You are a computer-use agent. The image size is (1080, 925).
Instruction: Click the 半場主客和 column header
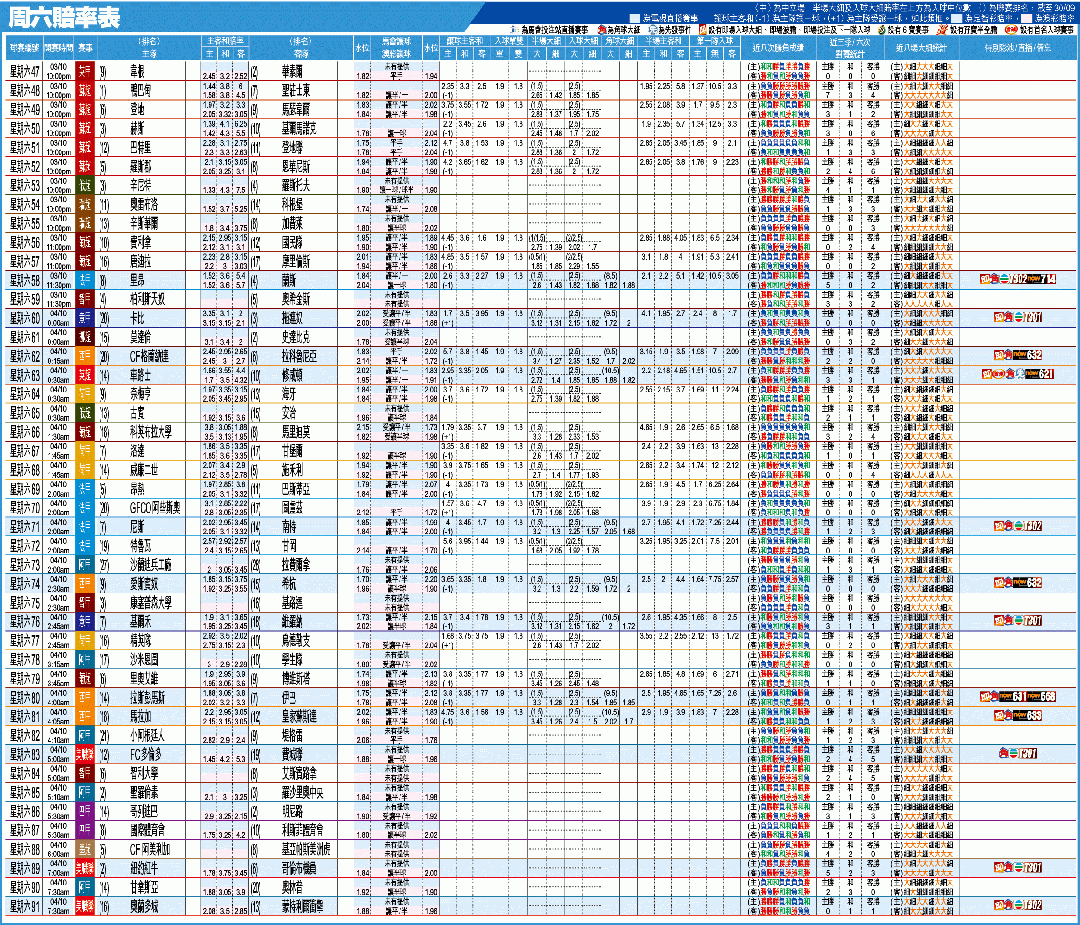[x=663, y=41]
